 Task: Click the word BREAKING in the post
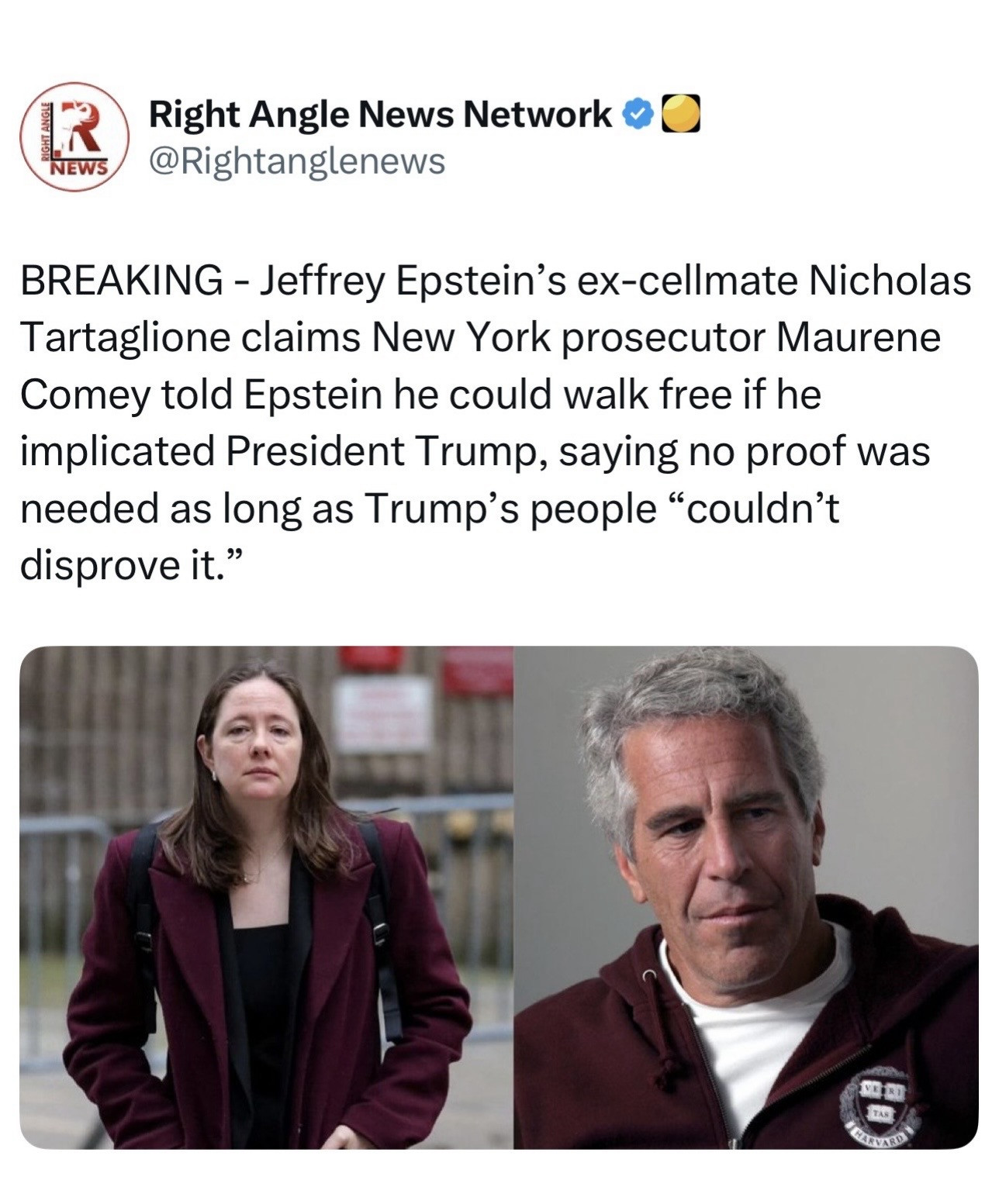pos(120,281)
